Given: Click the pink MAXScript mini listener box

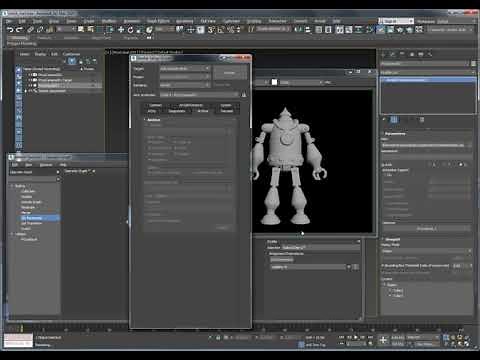Looking at the screenshot, I should (18, 337).
